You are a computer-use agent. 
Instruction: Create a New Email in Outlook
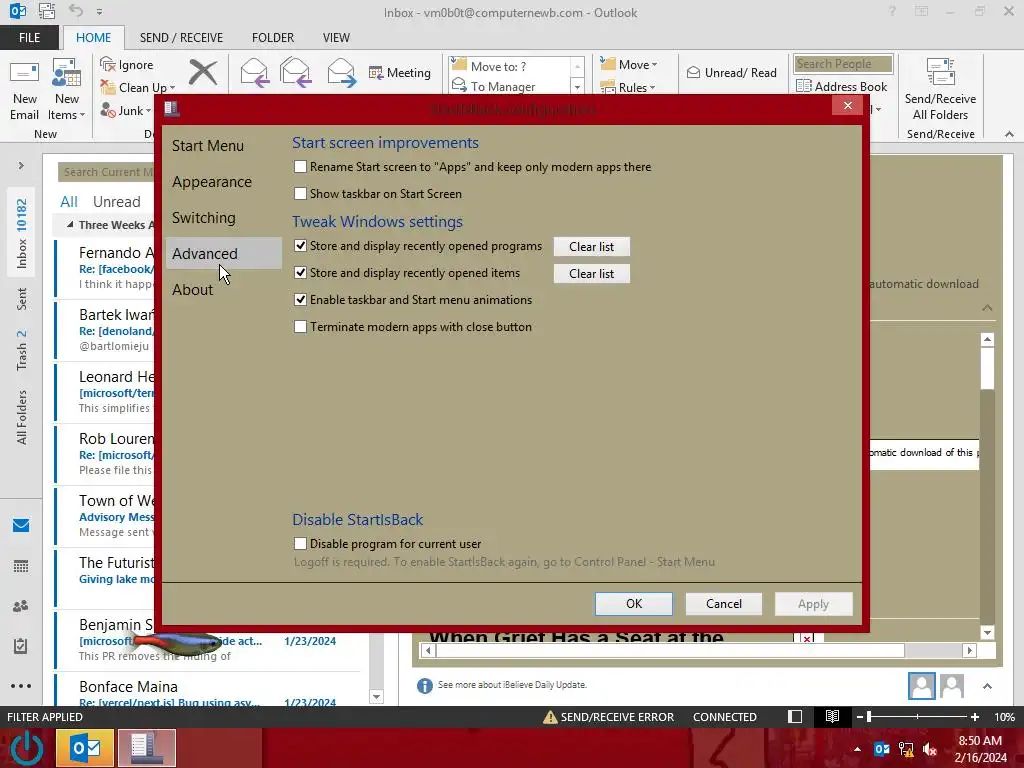point(25,90)
